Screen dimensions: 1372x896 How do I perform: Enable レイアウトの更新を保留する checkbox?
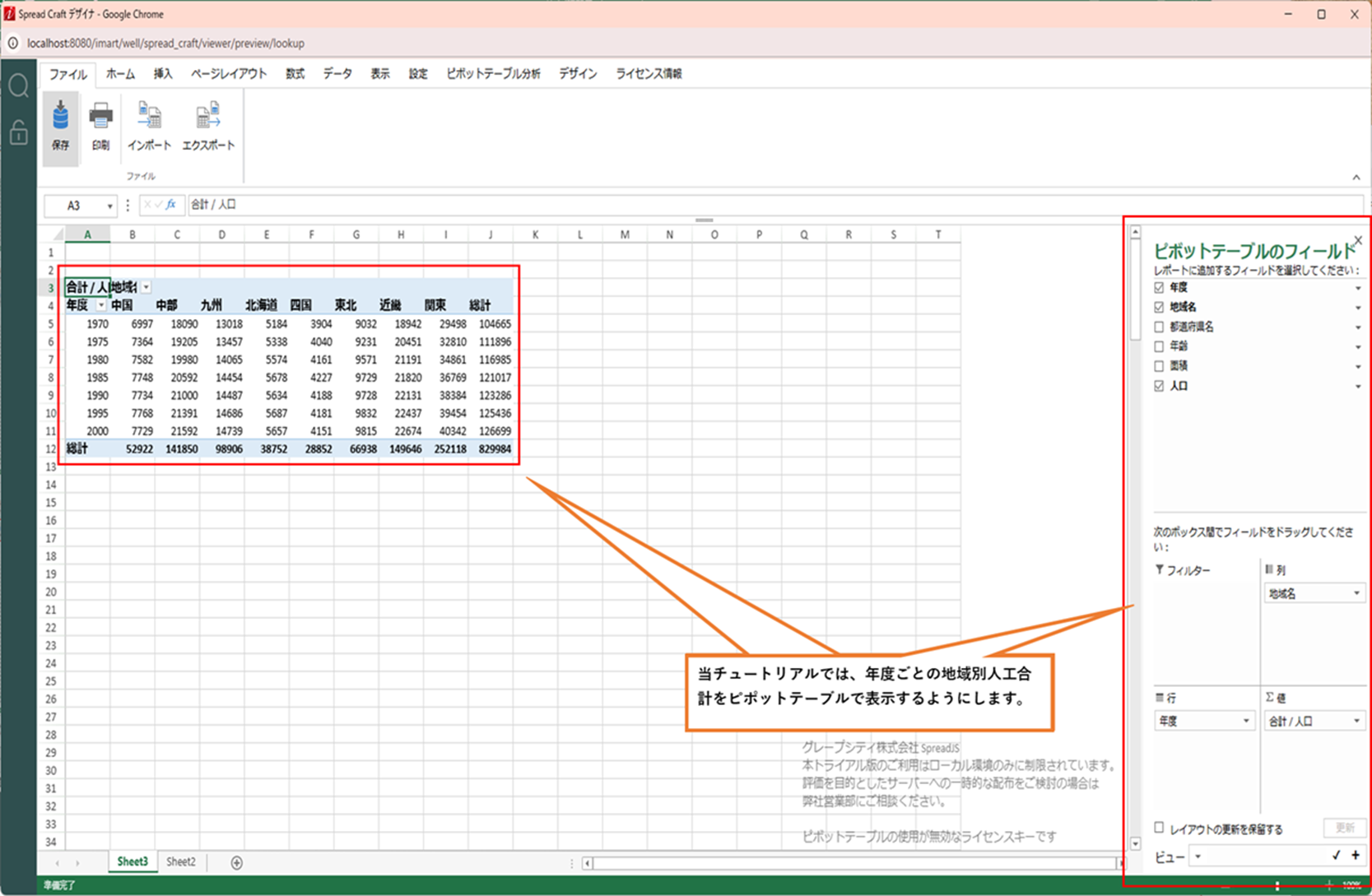[1159, 828]
